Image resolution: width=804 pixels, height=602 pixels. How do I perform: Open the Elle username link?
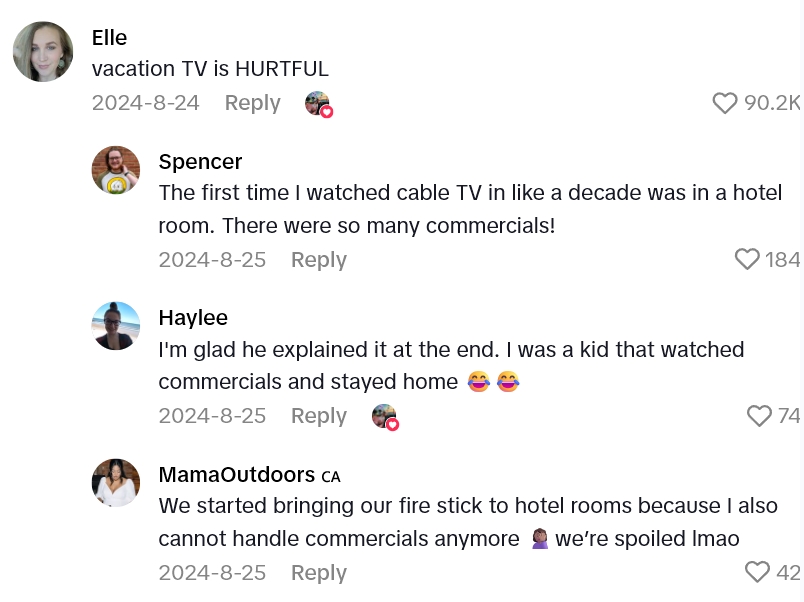point(109,37)
